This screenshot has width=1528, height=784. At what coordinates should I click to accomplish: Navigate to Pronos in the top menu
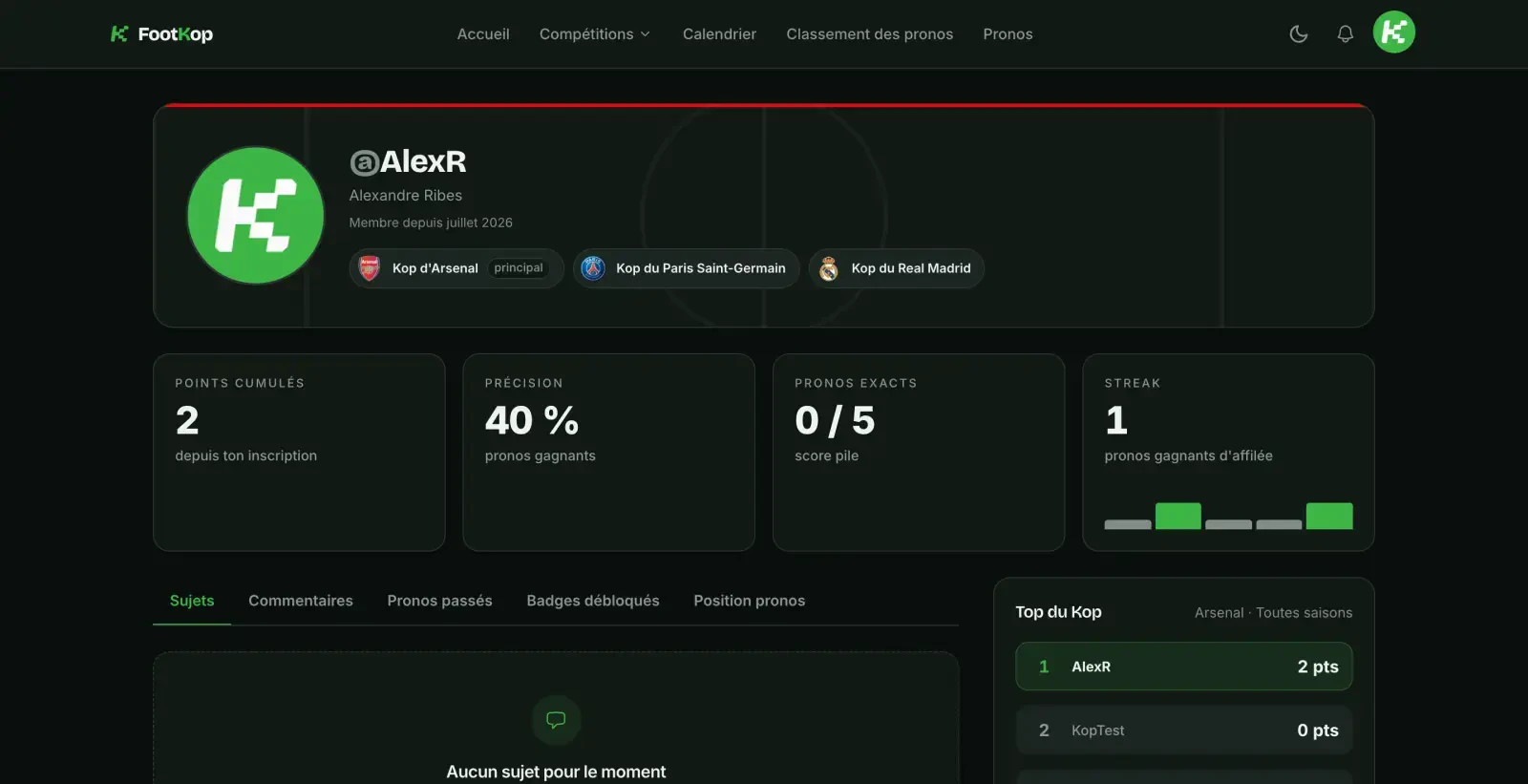click(x=1008, y=34)
